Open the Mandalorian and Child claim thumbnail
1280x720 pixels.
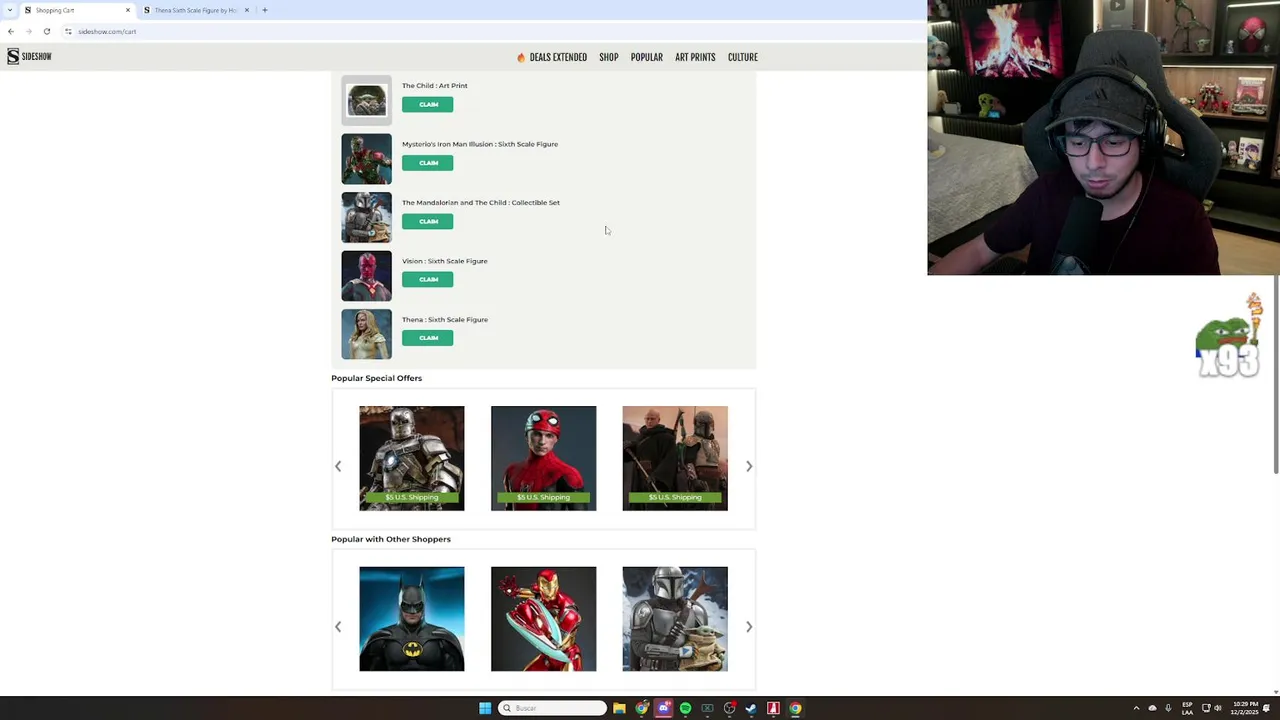pos(367,217)
